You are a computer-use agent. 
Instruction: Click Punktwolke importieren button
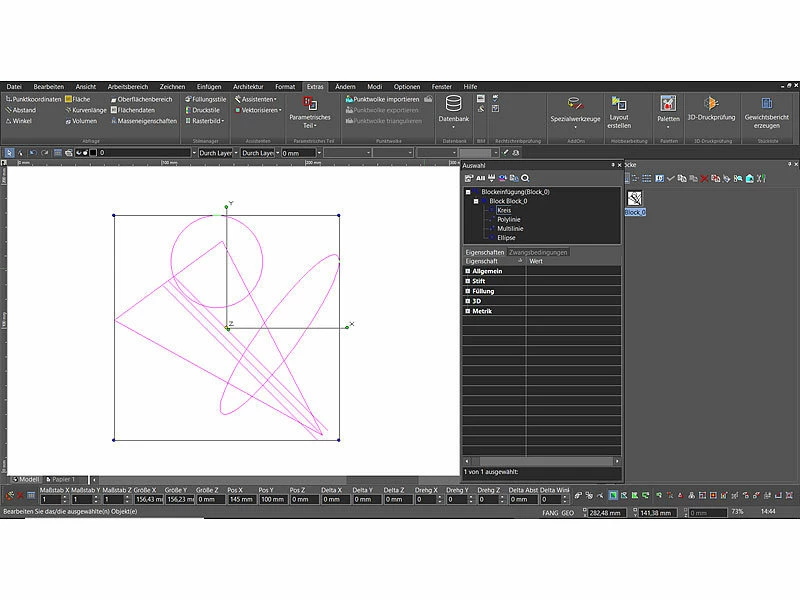tap(382, 99)
